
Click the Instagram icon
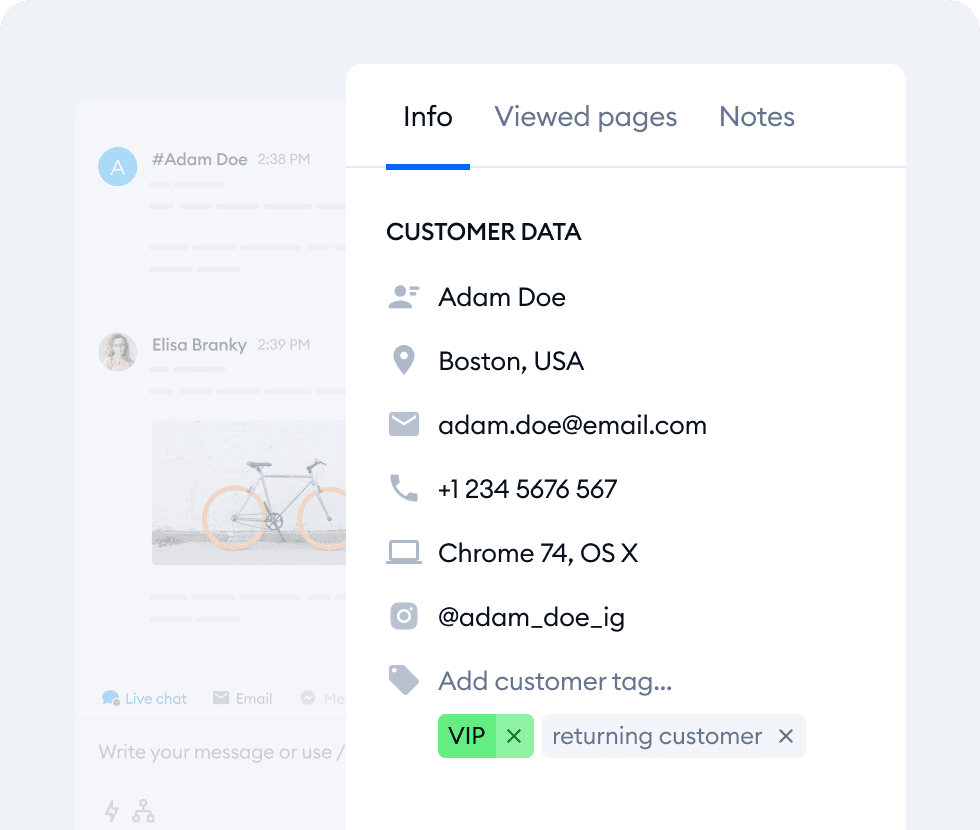404,616
